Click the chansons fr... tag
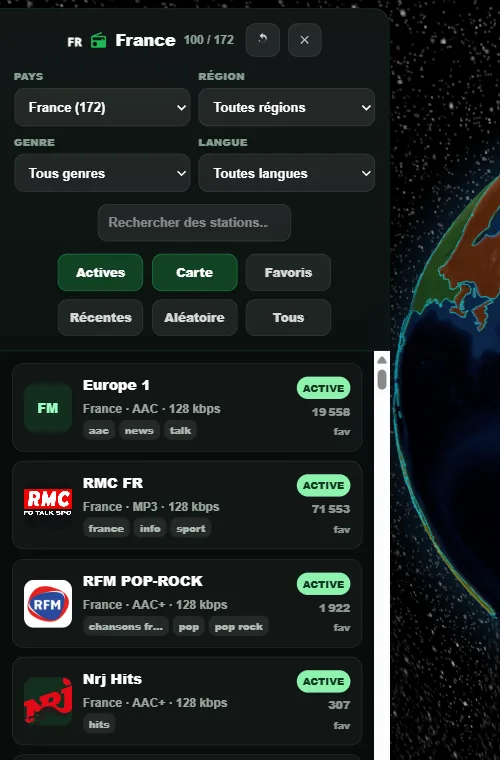Screen dimensions: 500x760 click(x=126, y=626)
